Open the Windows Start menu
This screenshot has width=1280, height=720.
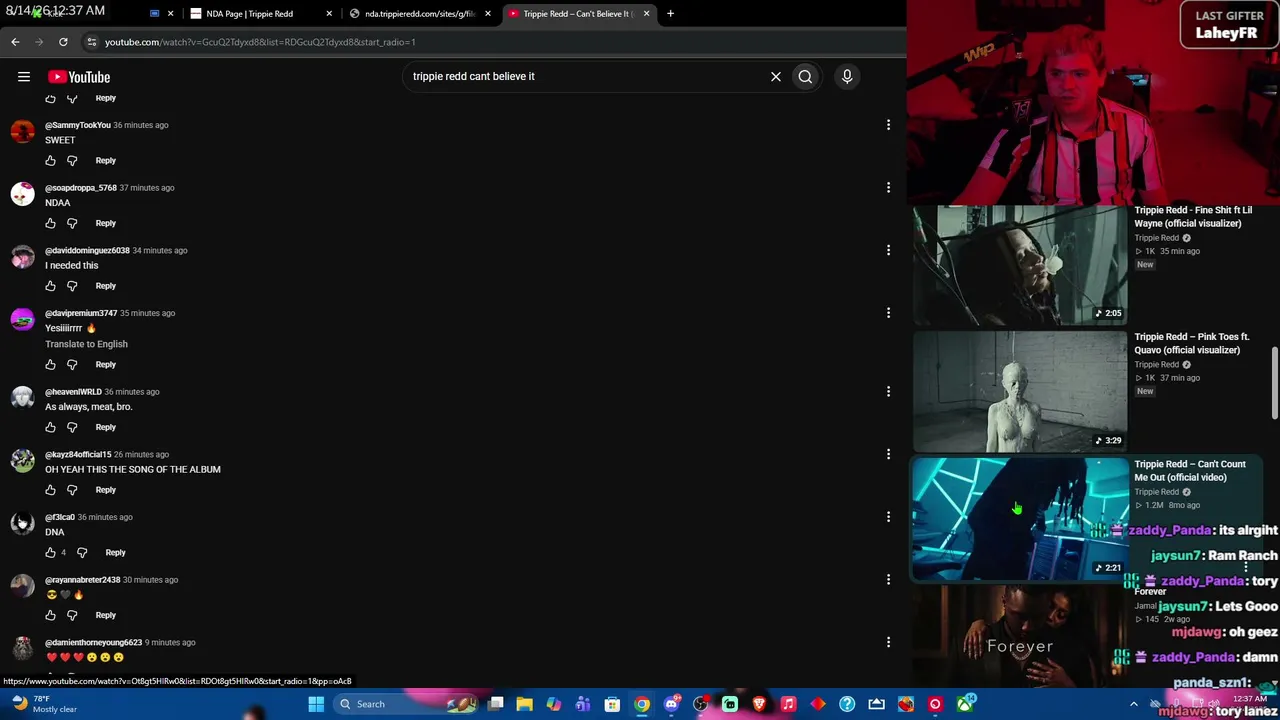tap(316, 704)
